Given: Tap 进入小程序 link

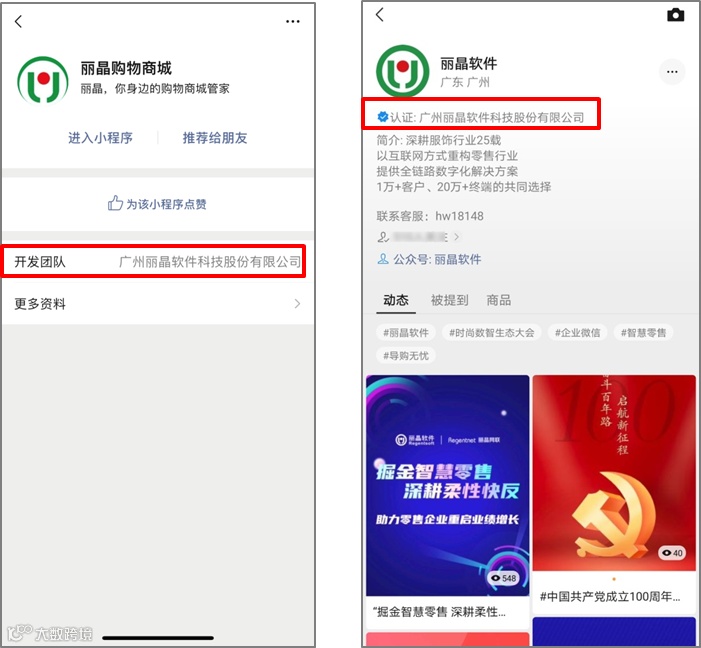Looking at the screenshot, I should [x=100, y=138].
